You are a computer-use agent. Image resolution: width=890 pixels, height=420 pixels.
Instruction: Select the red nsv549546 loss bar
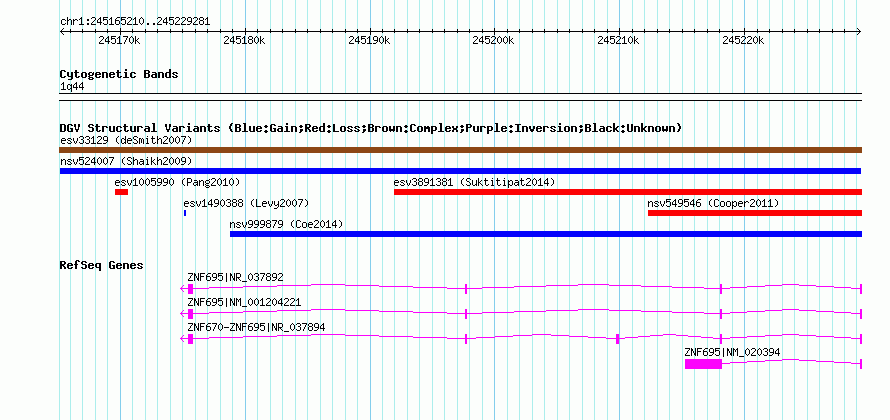(755, 213)
